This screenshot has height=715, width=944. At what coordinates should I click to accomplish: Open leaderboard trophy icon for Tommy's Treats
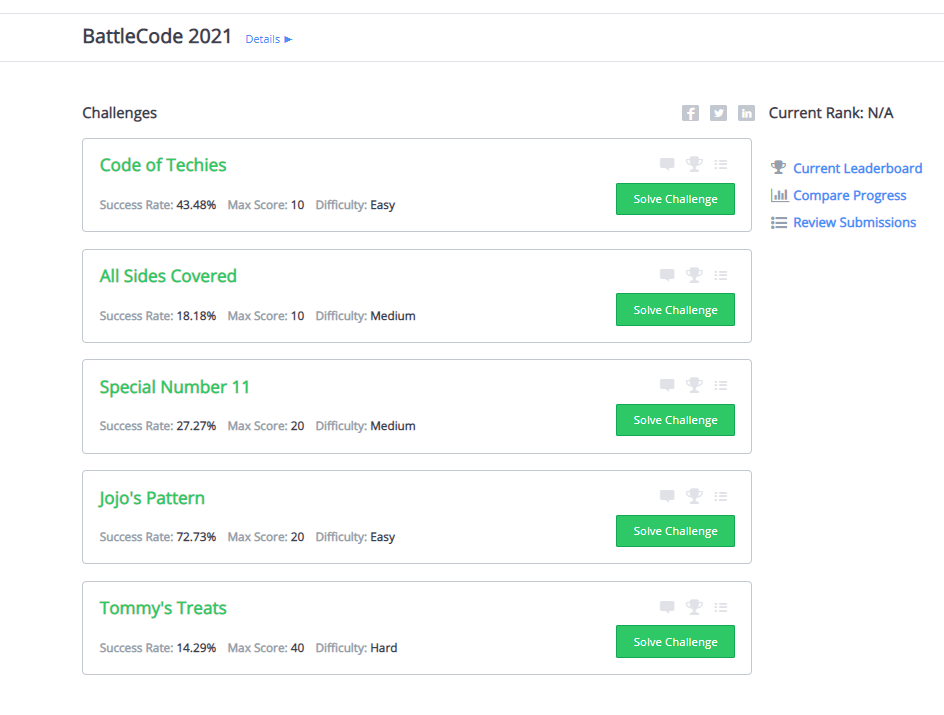click(694, 607)
